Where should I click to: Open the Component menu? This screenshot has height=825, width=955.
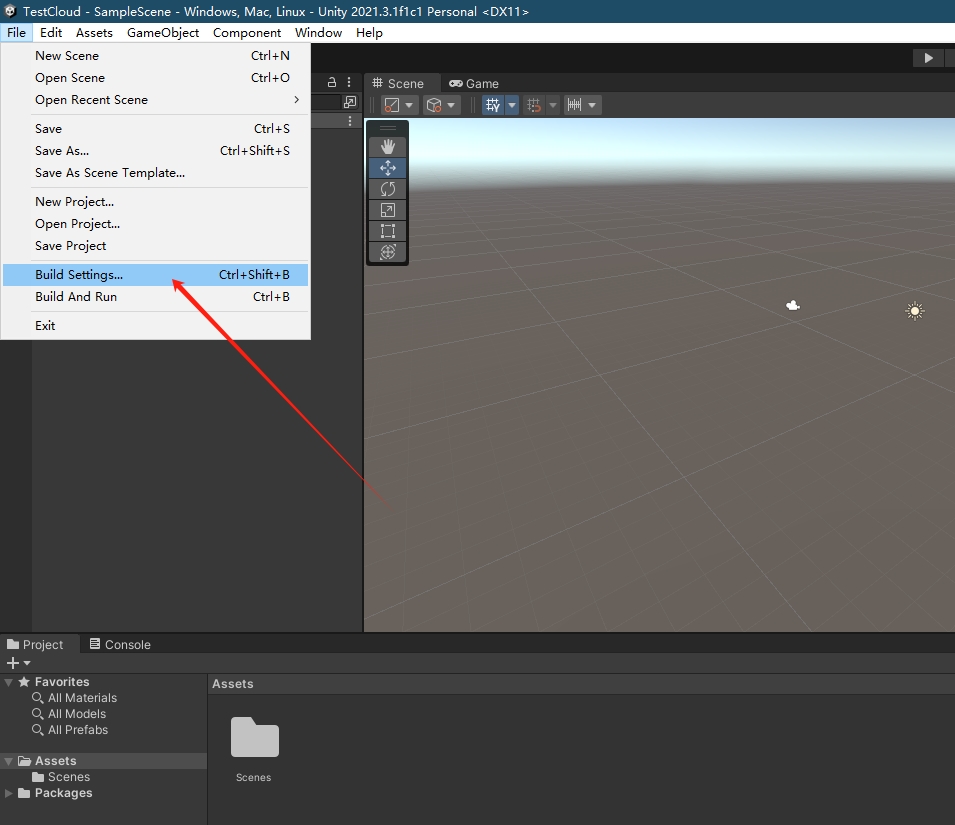click(x=247, y=33)
